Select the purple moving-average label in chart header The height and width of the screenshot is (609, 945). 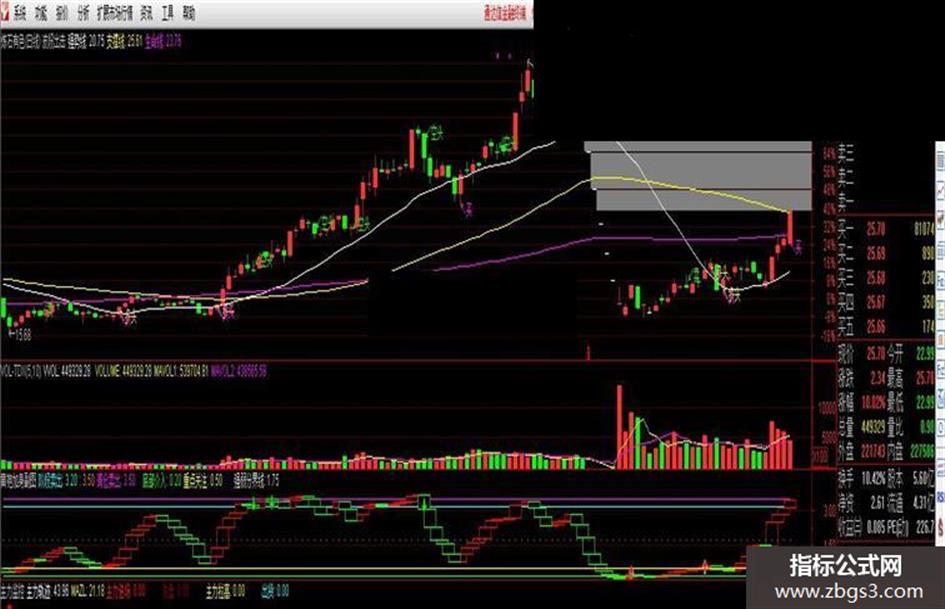(163, 42)
